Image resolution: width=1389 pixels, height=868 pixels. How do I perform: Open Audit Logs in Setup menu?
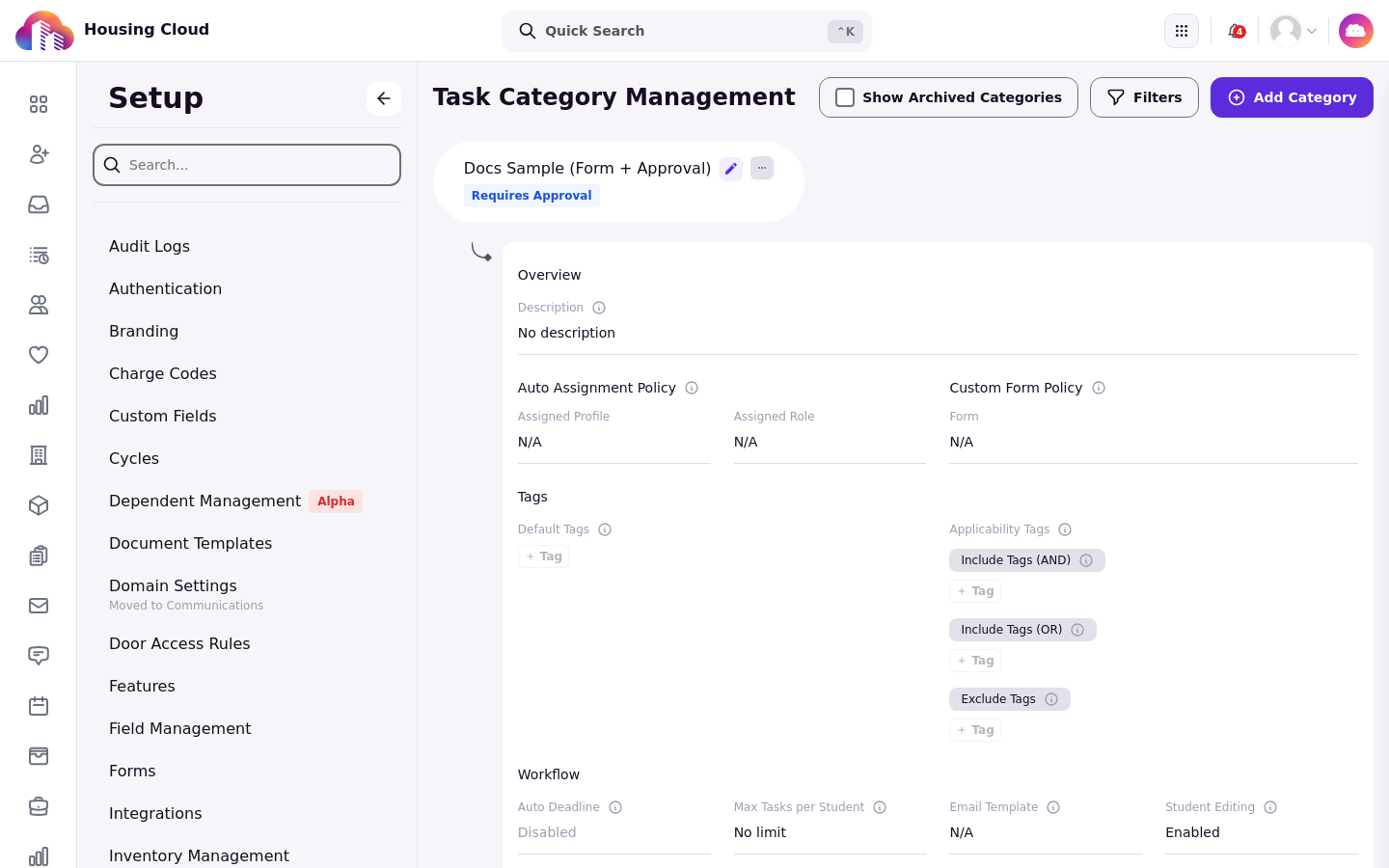(150, 246)
